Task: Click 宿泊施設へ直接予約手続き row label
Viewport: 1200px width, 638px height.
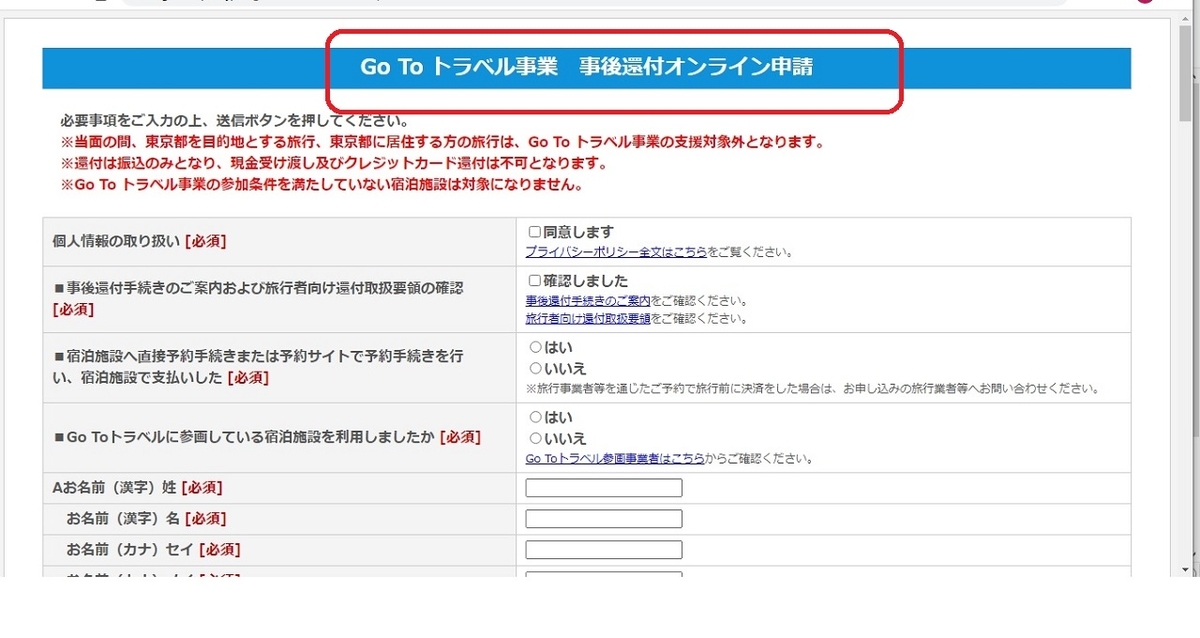Action: click(258, 367)
